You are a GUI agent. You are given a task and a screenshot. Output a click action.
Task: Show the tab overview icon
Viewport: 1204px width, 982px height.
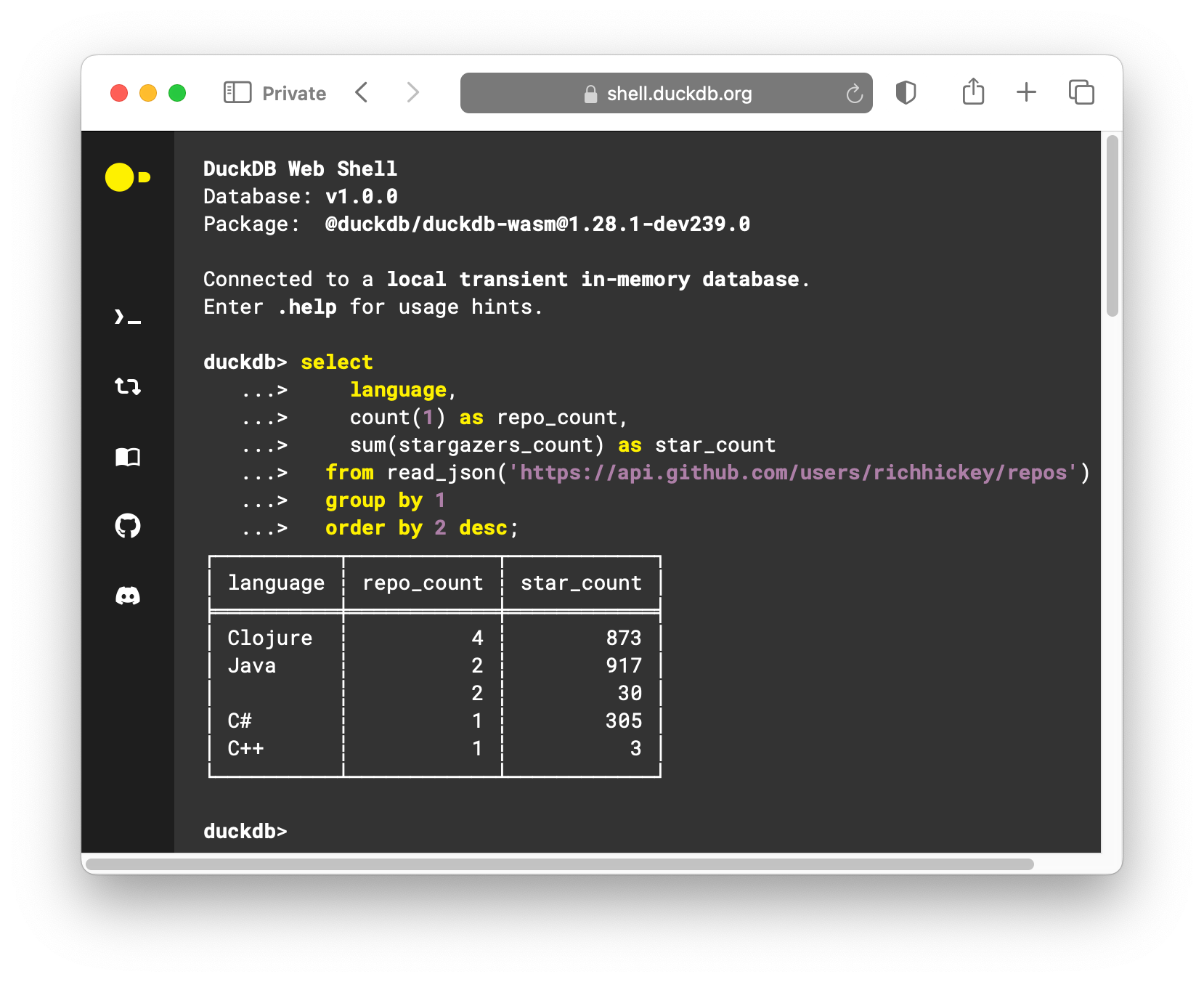[1081, 92]
